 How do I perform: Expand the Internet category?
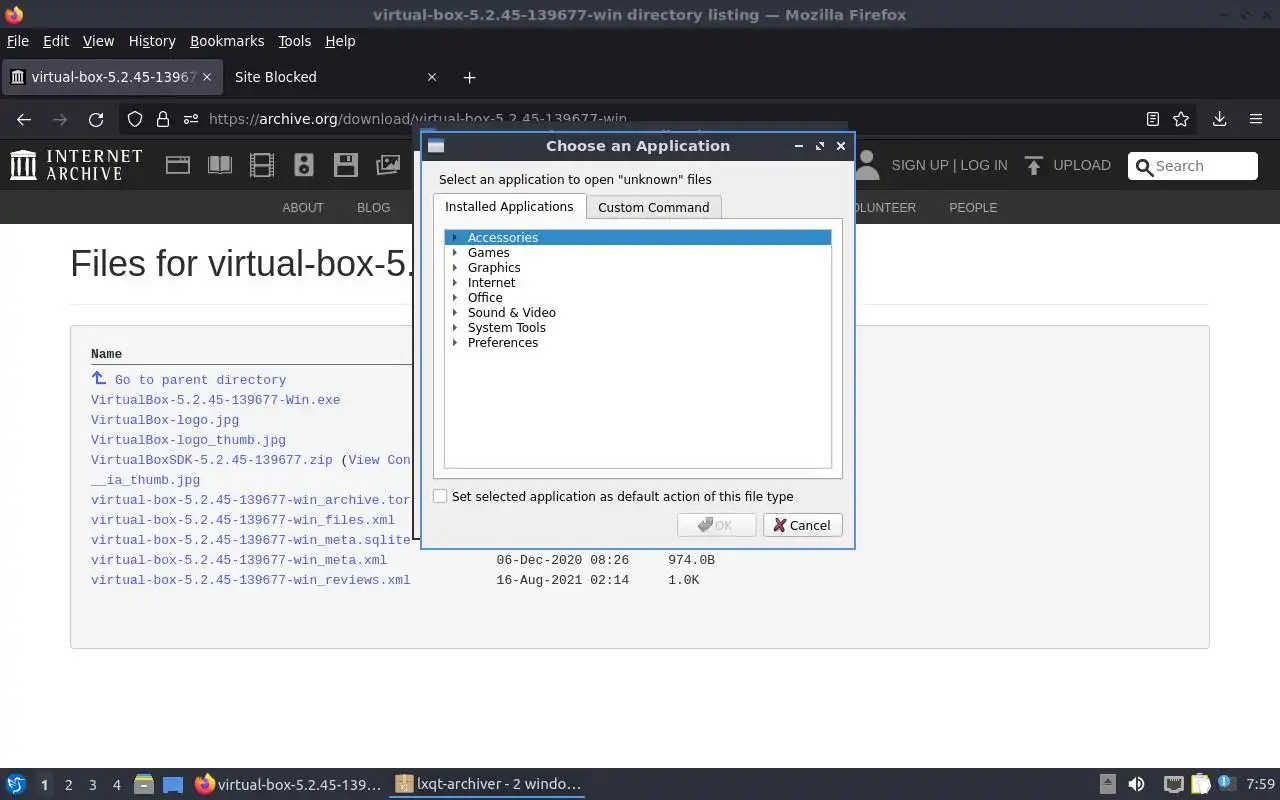pos(454,282)
